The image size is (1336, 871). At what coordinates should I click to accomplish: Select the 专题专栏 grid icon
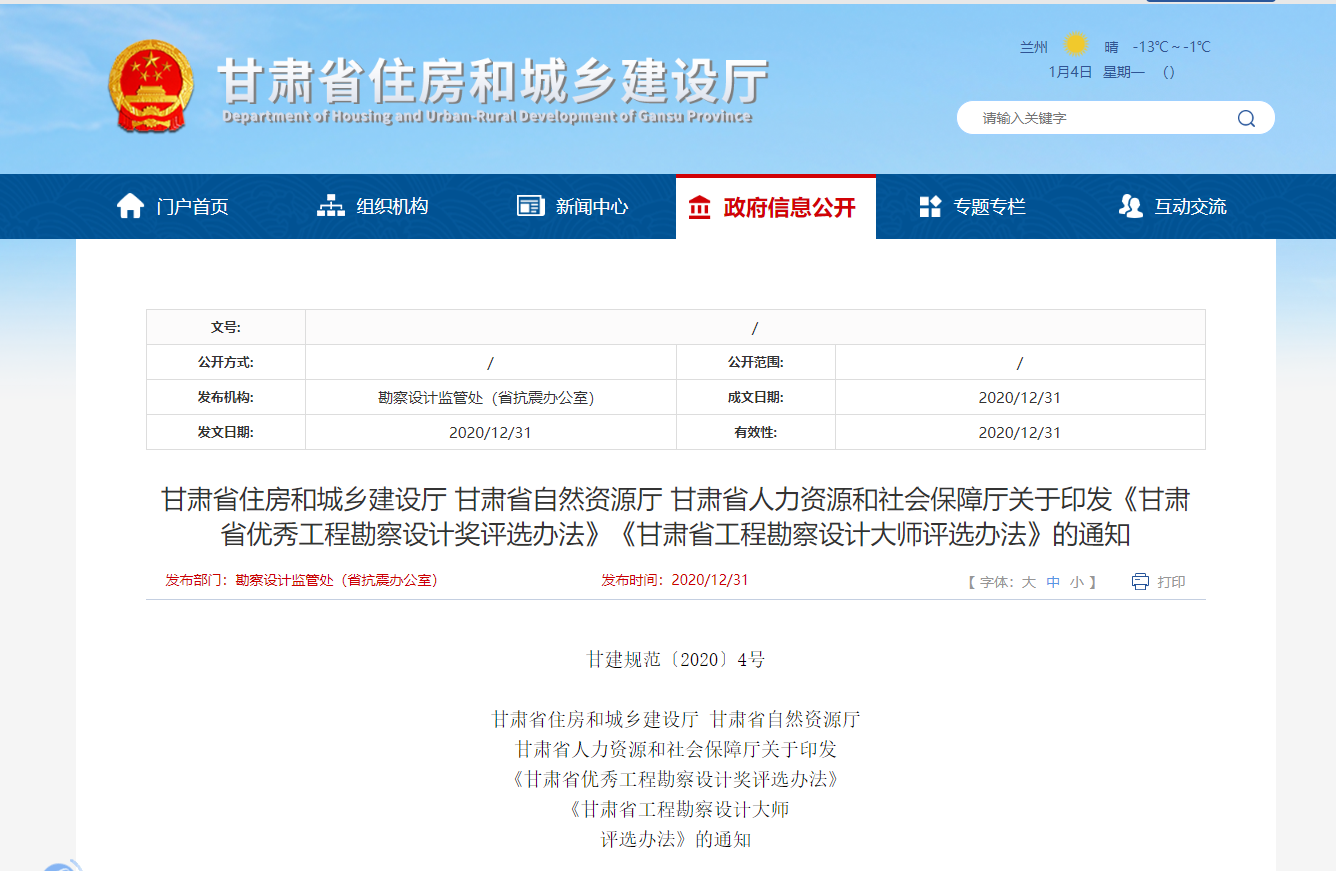click(929, 206)
